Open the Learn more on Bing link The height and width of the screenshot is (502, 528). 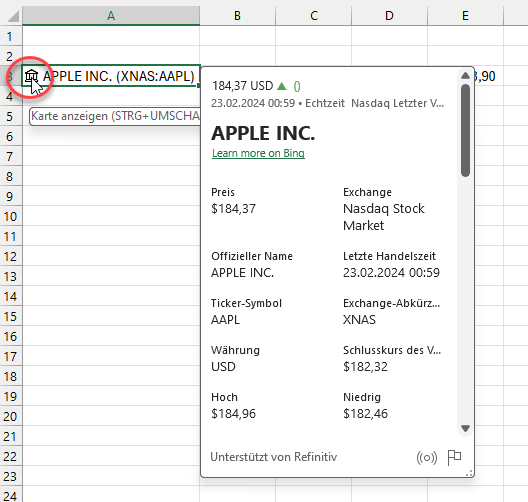[258, 153]
